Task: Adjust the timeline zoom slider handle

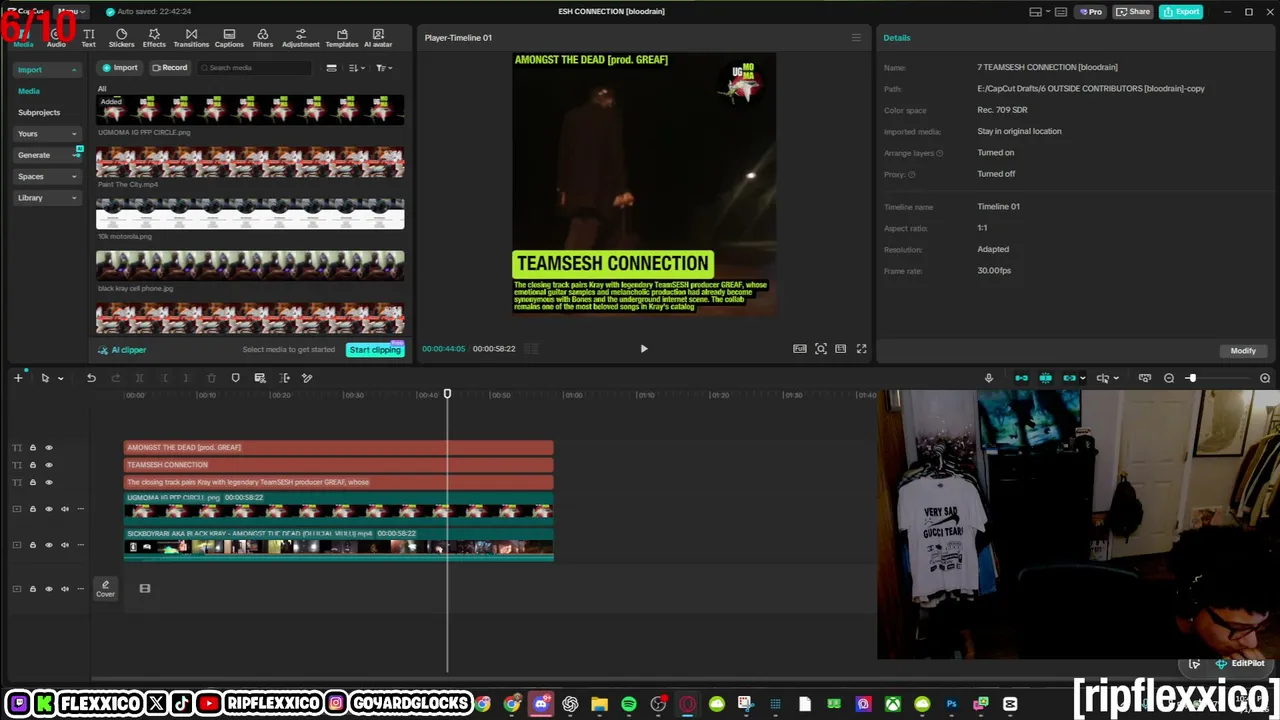Action: pyautogui.click(x=1191, y=378)
